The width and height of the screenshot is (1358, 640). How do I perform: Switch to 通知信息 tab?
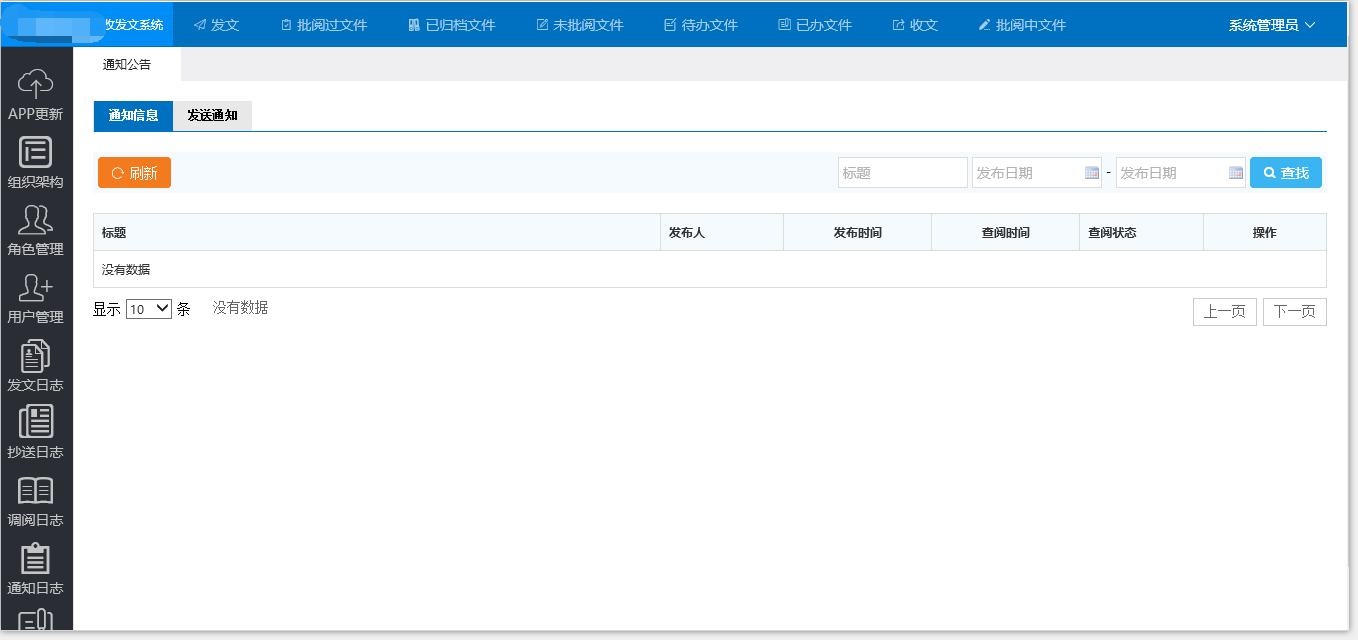(133, 115)
